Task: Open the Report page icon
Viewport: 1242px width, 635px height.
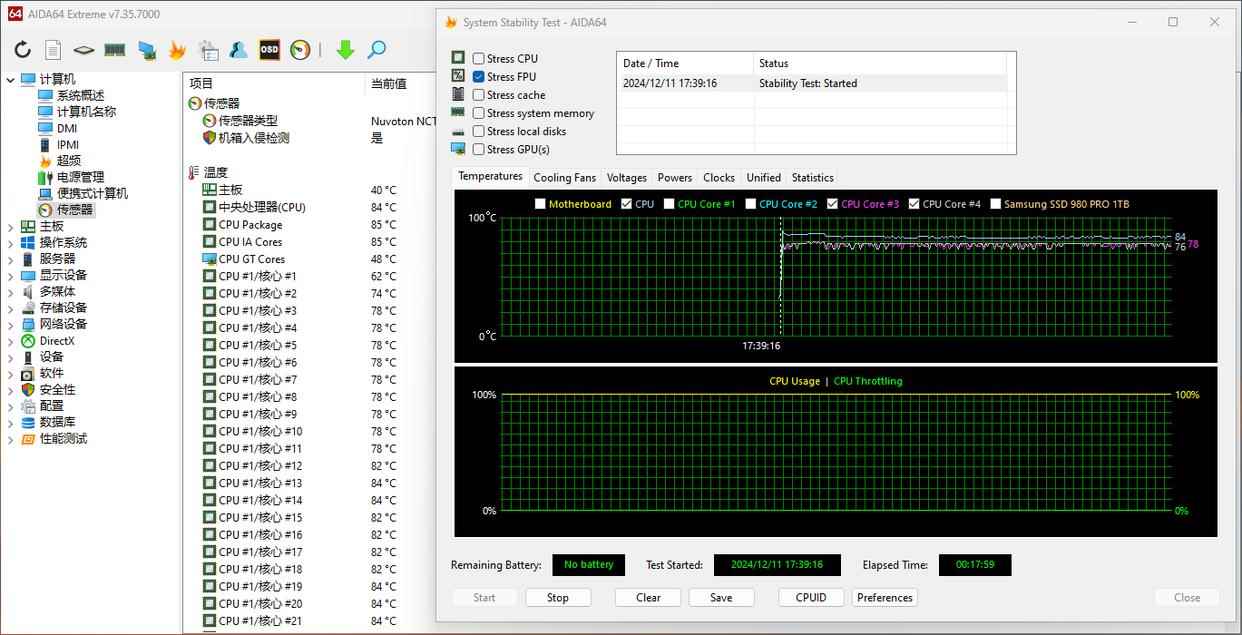Action: click(x=53, y=50)
